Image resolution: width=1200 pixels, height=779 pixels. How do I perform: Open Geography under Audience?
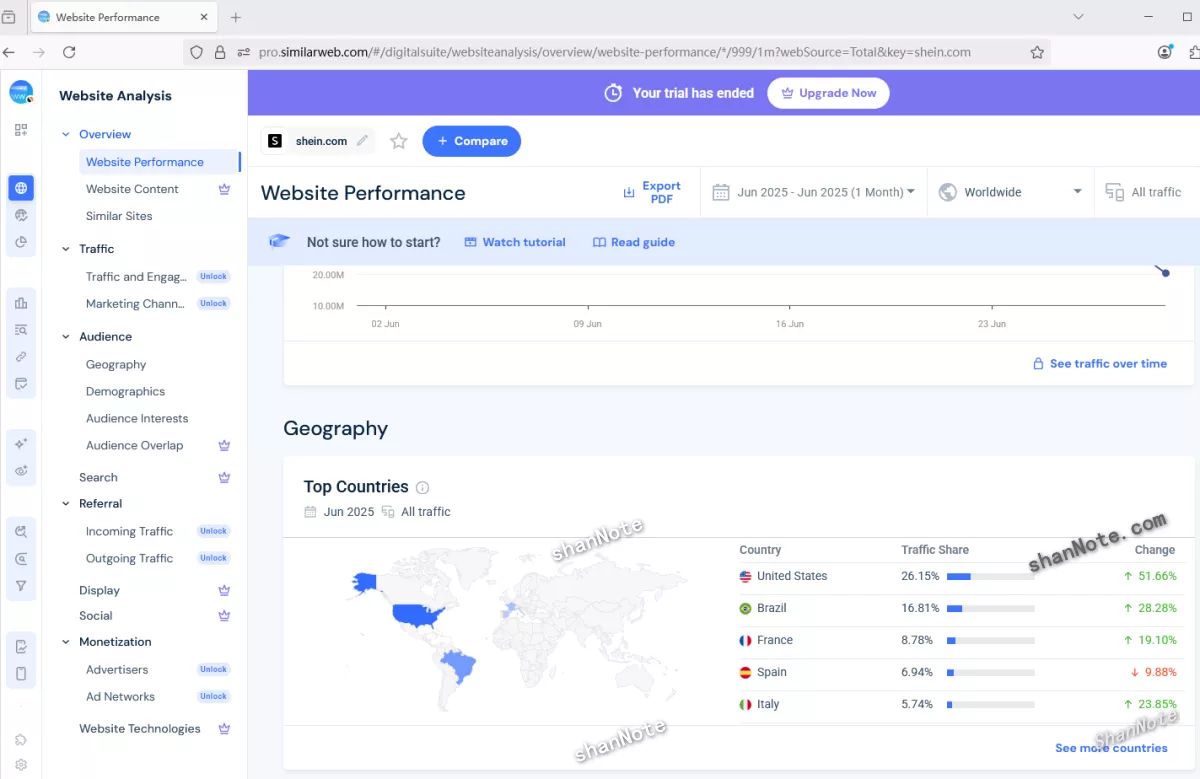pyautogui.click(x=116, y=365)
